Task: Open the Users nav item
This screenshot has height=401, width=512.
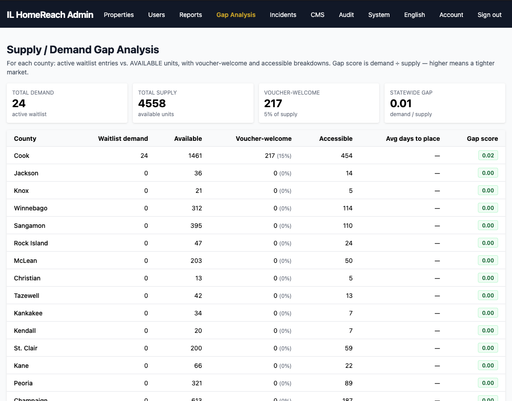Action: tap(156, 15)
